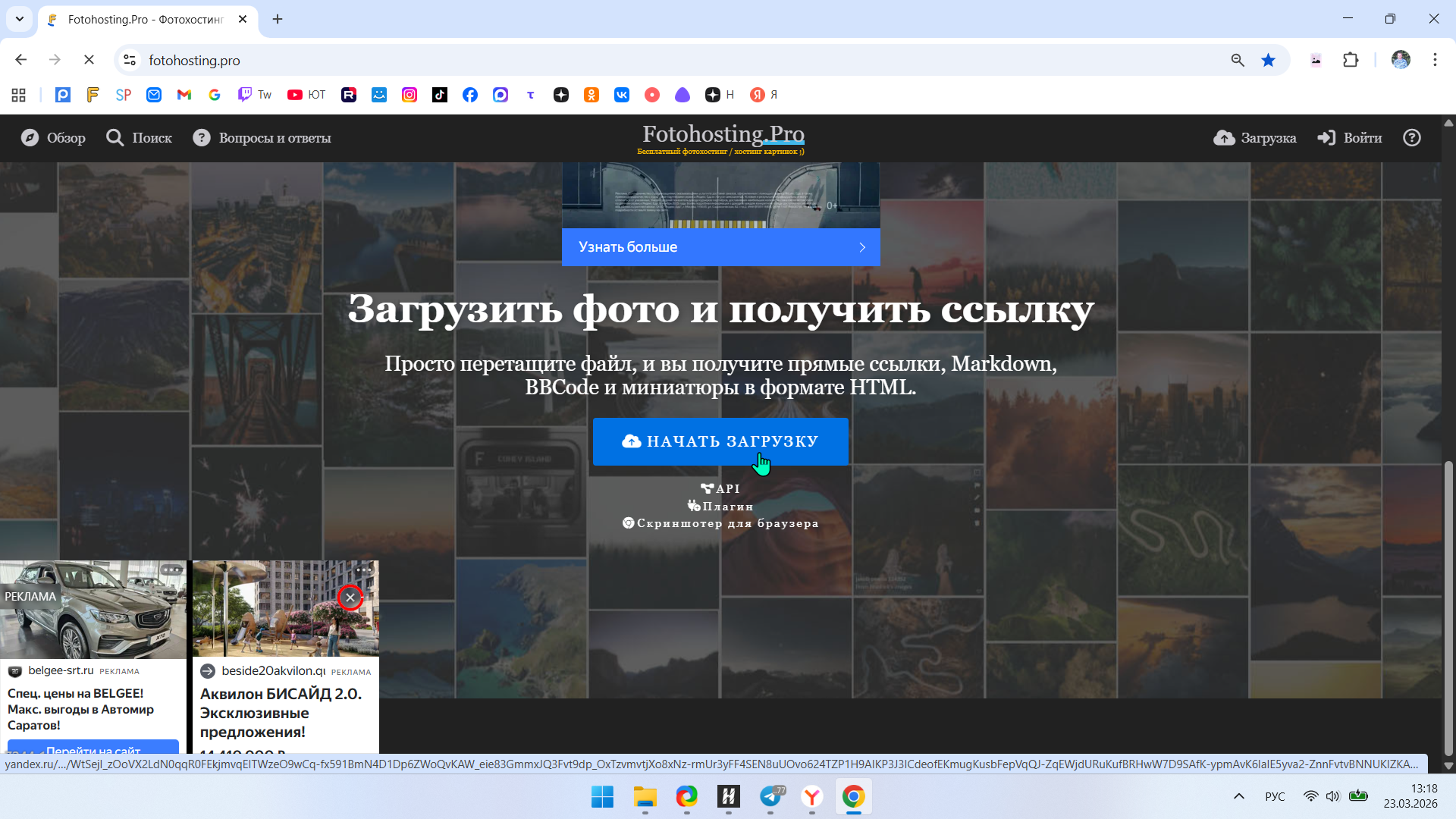Open the Instagram bookmark icon
Screen dimensions: 1456x819
[409, 95]
